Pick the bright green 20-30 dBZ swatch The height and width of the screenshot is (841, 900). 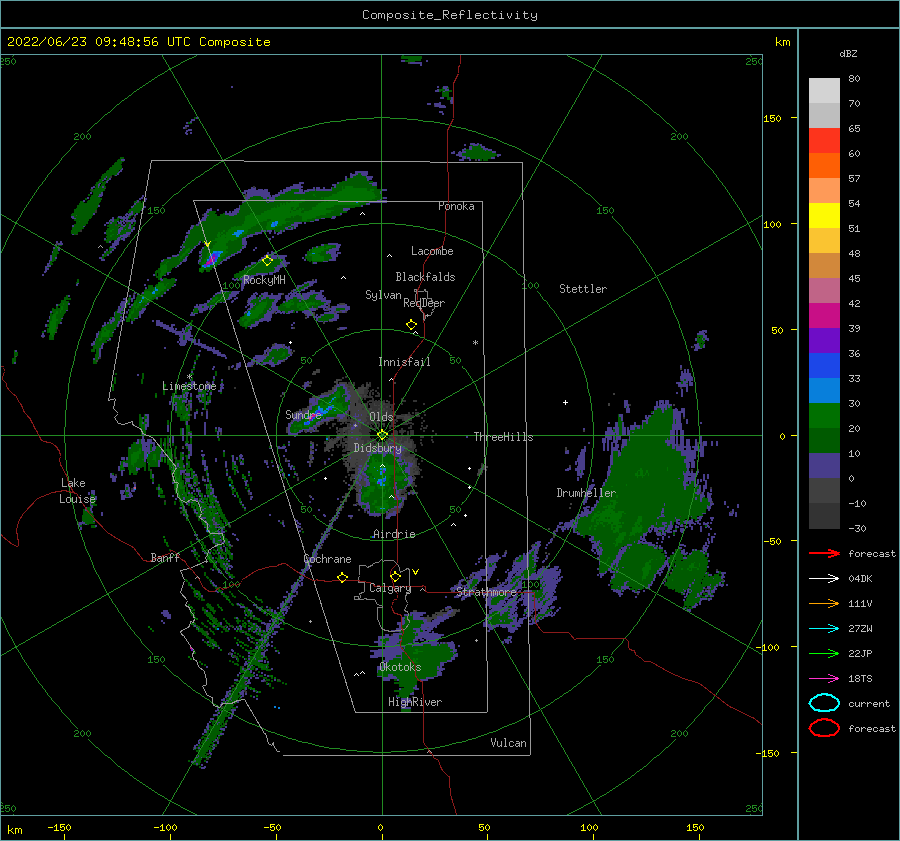point(824,415)
